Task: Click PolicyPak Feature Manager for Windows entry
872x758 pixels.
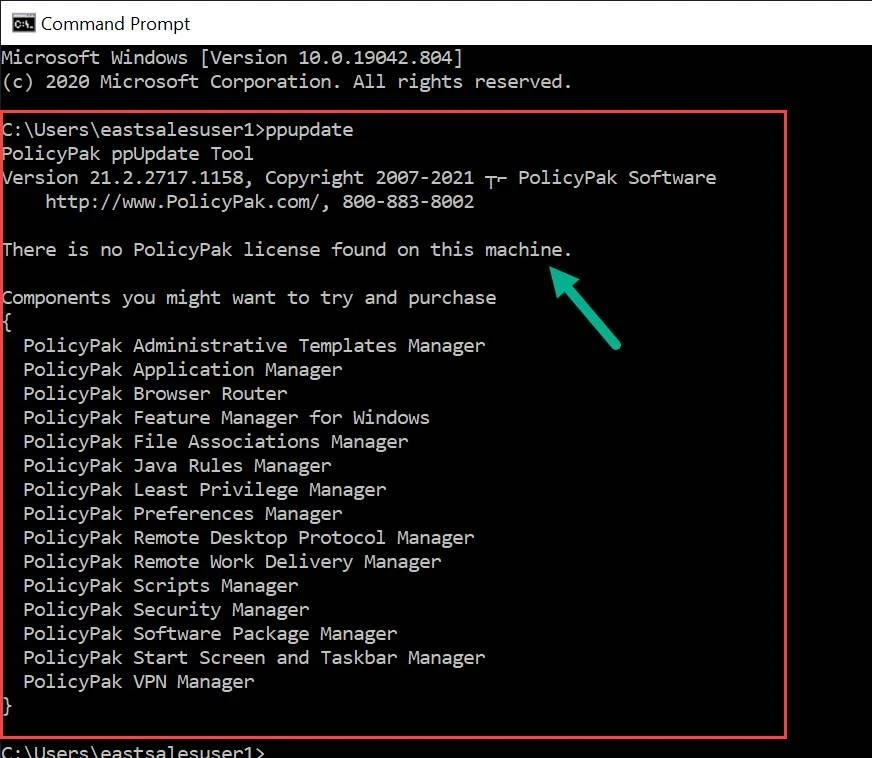Action: [x=226, y=418]
